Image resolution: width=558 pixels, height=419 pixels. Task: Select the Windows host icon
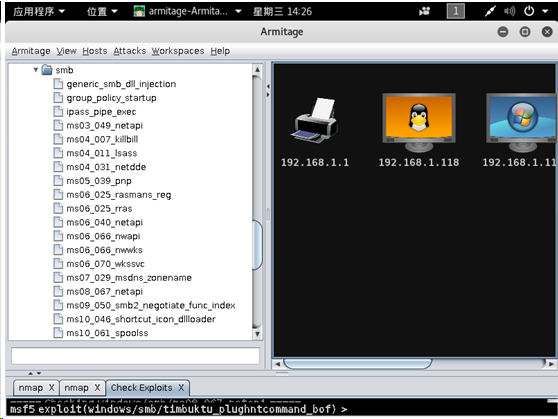click(521, 123)
